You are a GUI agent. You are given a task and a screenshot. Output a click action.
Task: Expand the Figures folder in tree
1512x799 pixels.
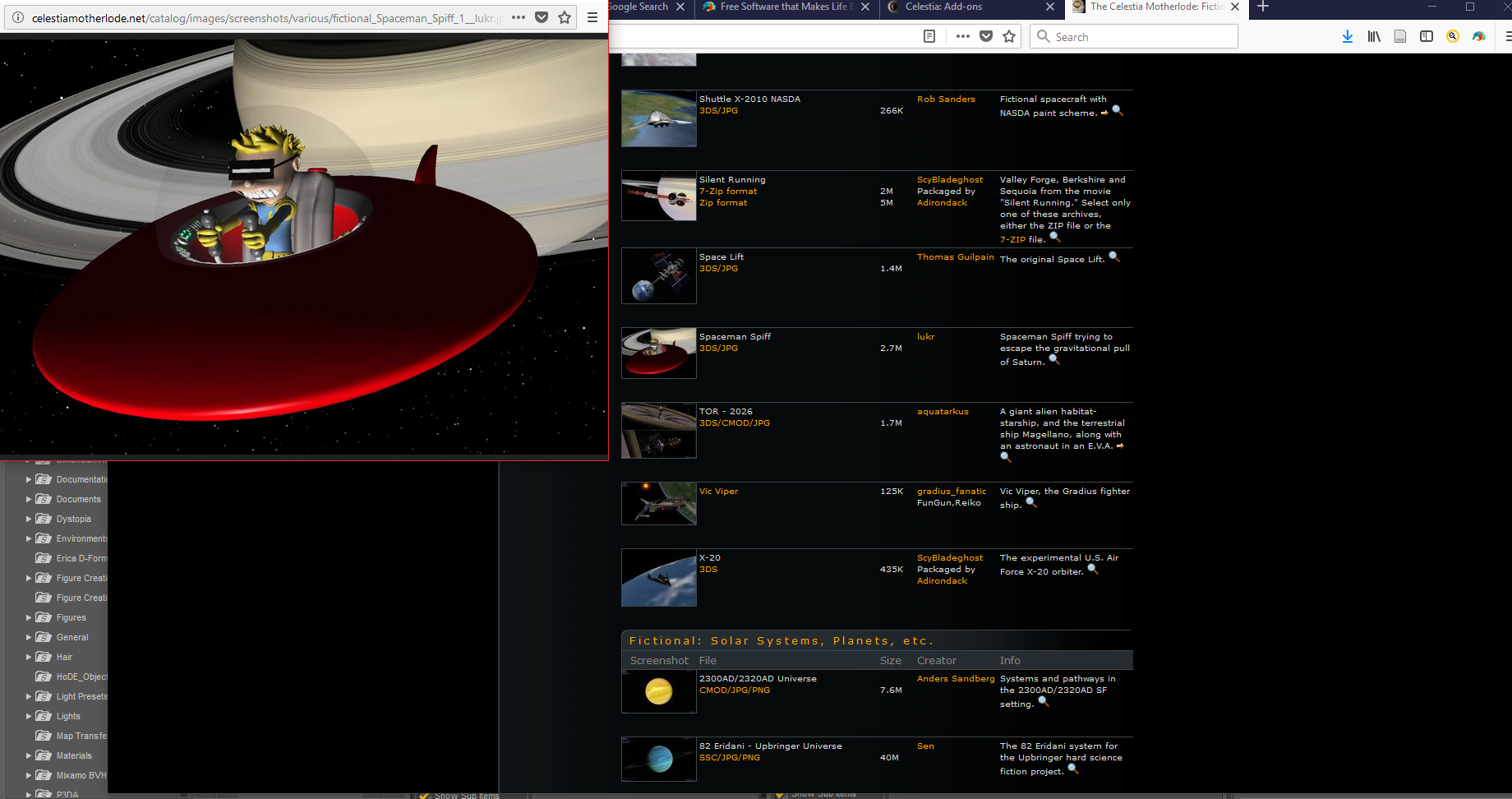tap(29, 617)
